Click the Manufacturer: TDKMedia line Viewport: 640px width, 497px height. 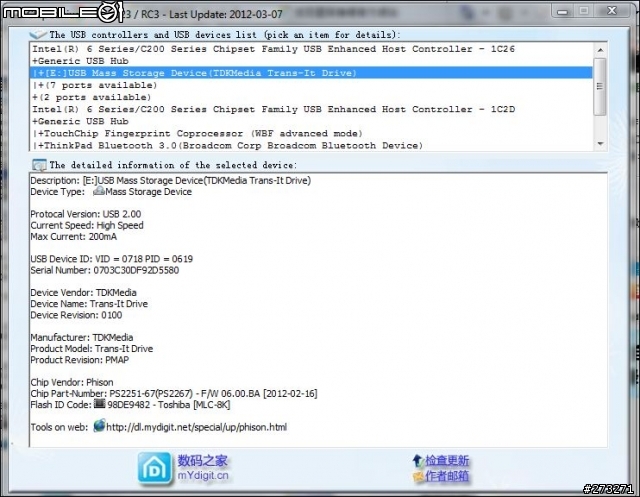[82, 337]
